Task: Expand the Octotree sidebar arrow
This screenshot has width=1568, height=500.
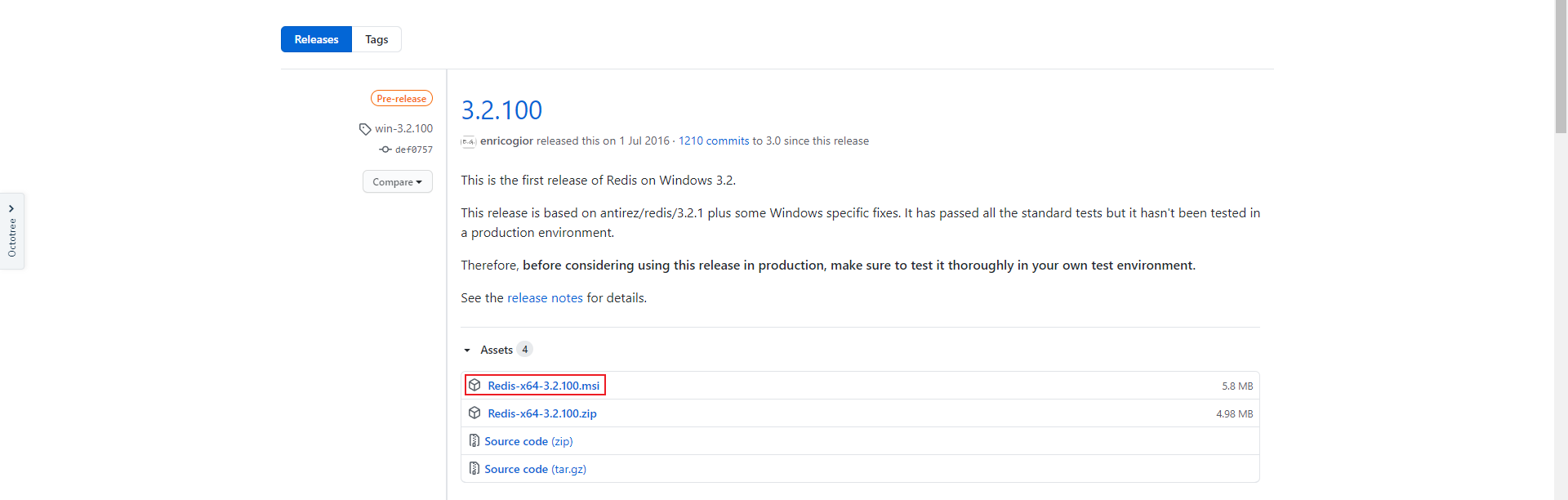Action: point(11,208)
